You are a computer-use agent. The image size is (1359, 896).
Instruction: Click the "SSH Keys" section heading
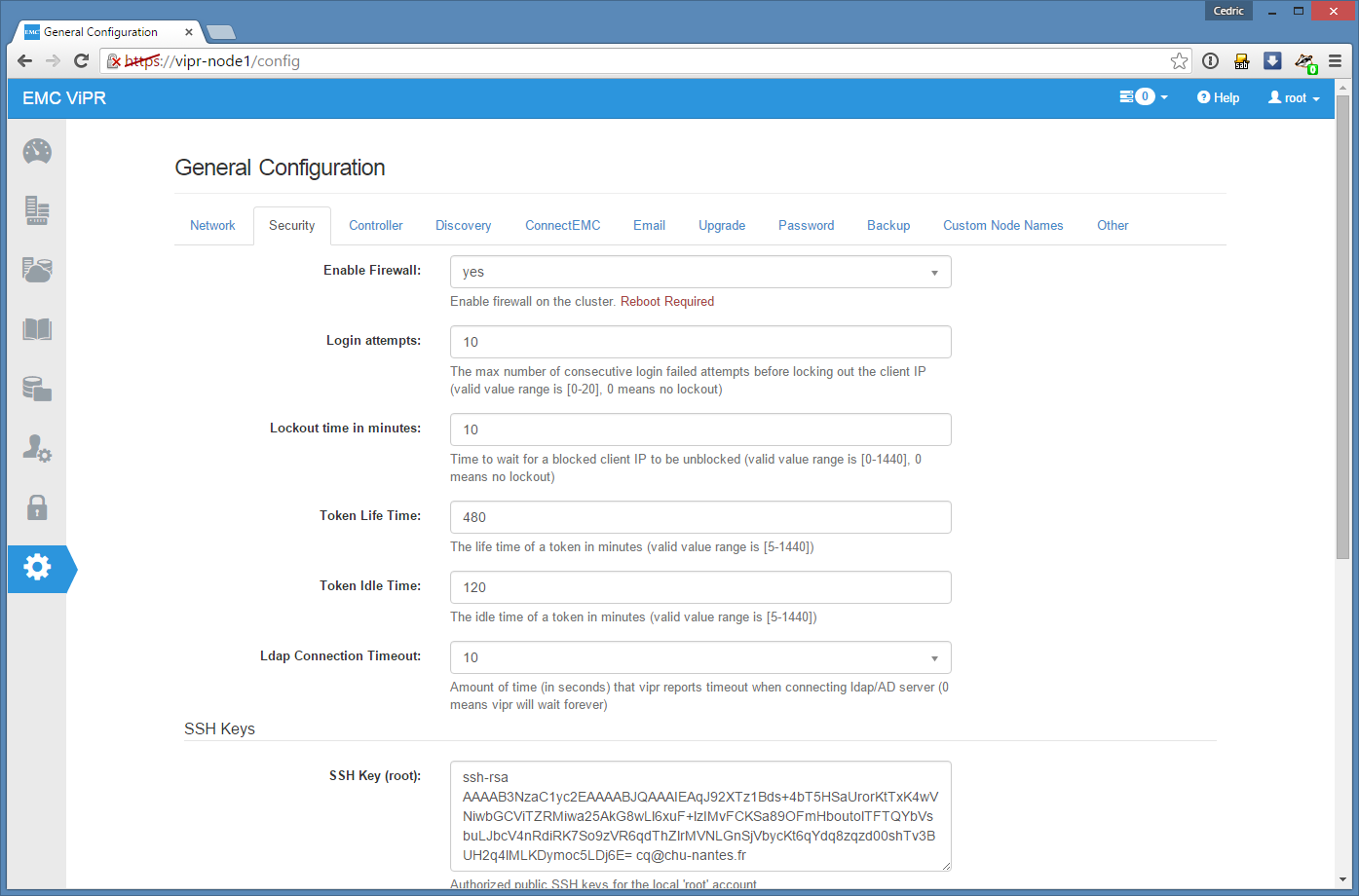click(219, 728)
